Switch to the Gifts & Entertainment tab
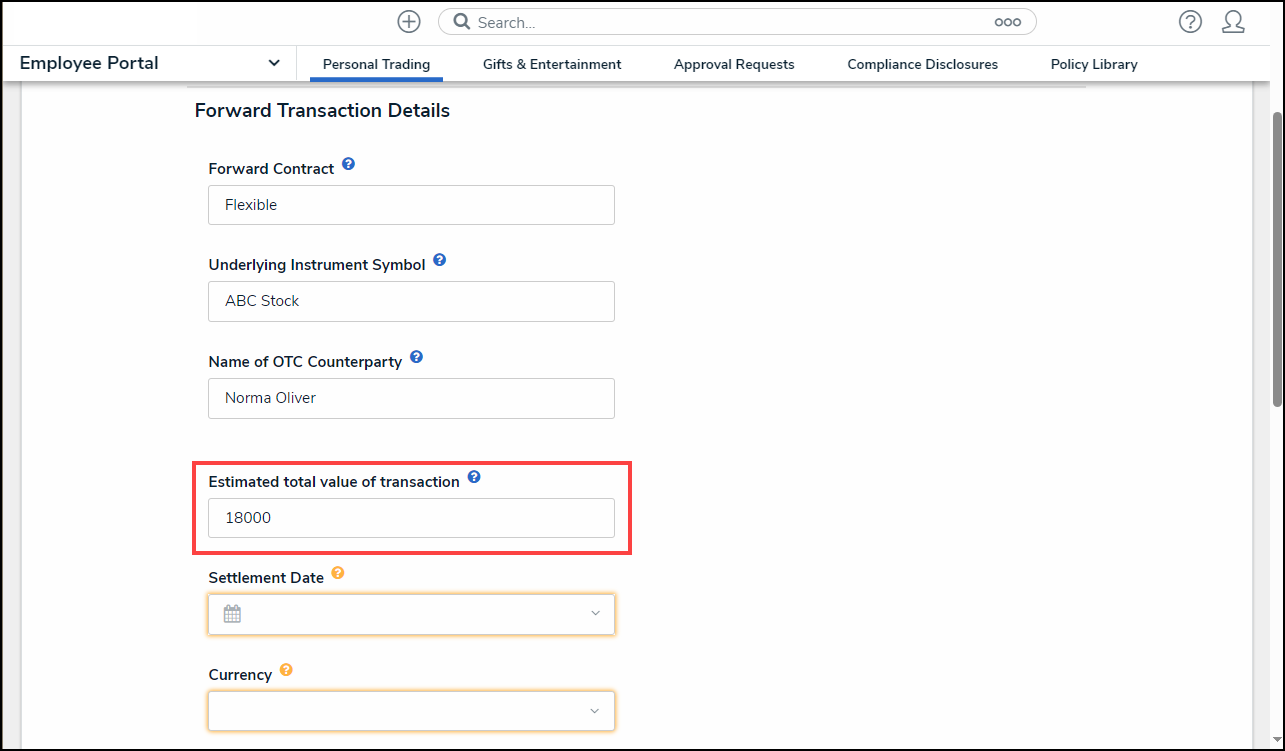Viewport: 1285px width, 751px height. point(552,64)
